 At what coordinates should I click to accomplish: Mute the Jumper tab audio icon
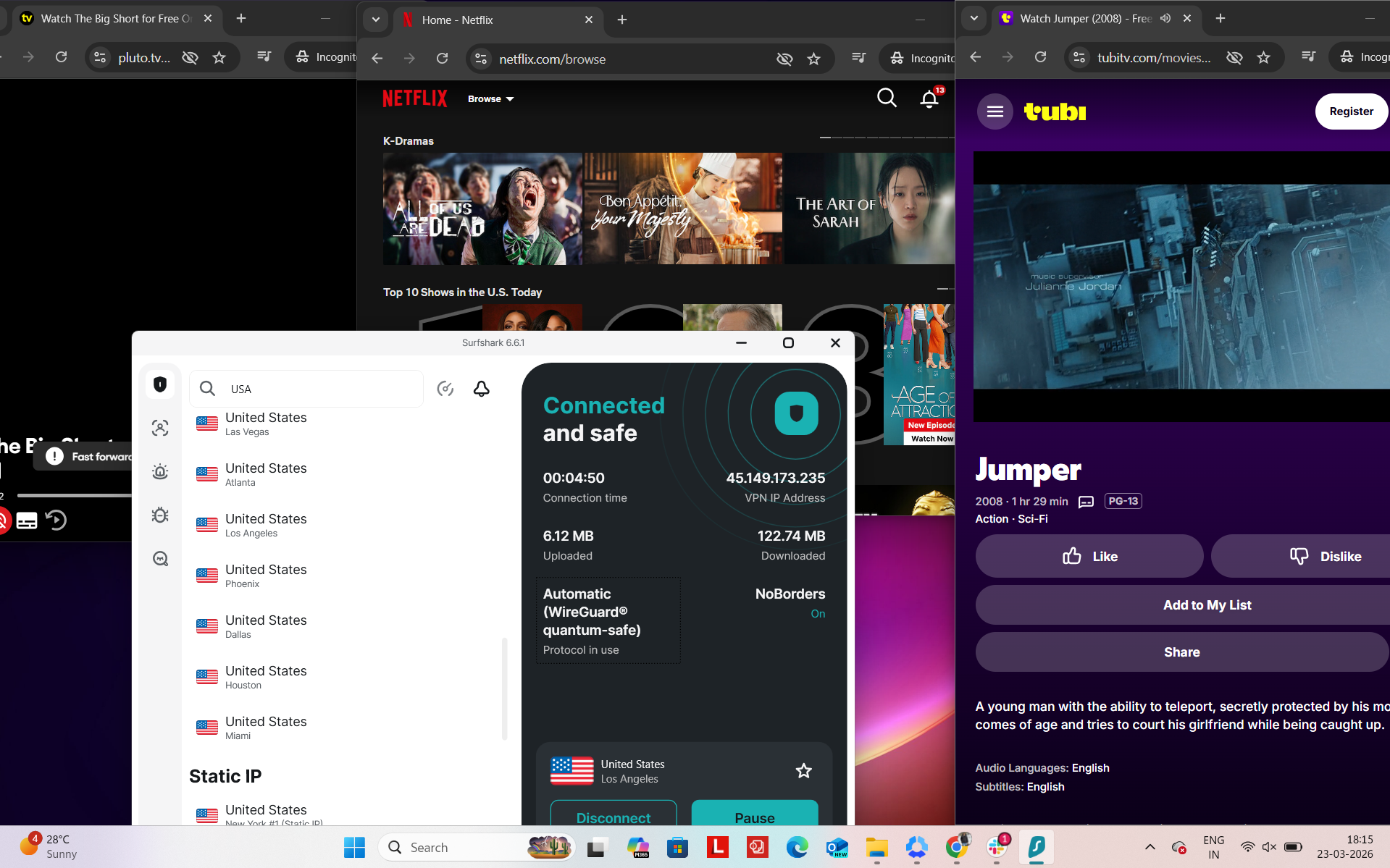pos(1165,18)
